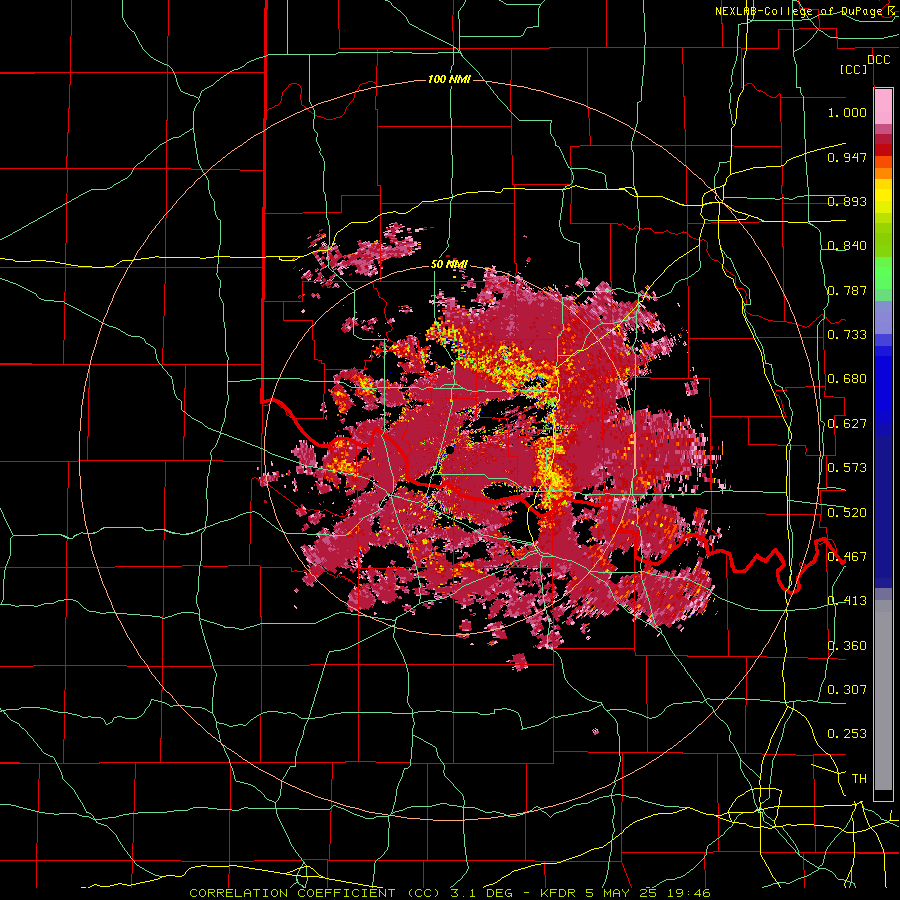
Task: Select the 0.733 scale value
Action: click(847, 335)
